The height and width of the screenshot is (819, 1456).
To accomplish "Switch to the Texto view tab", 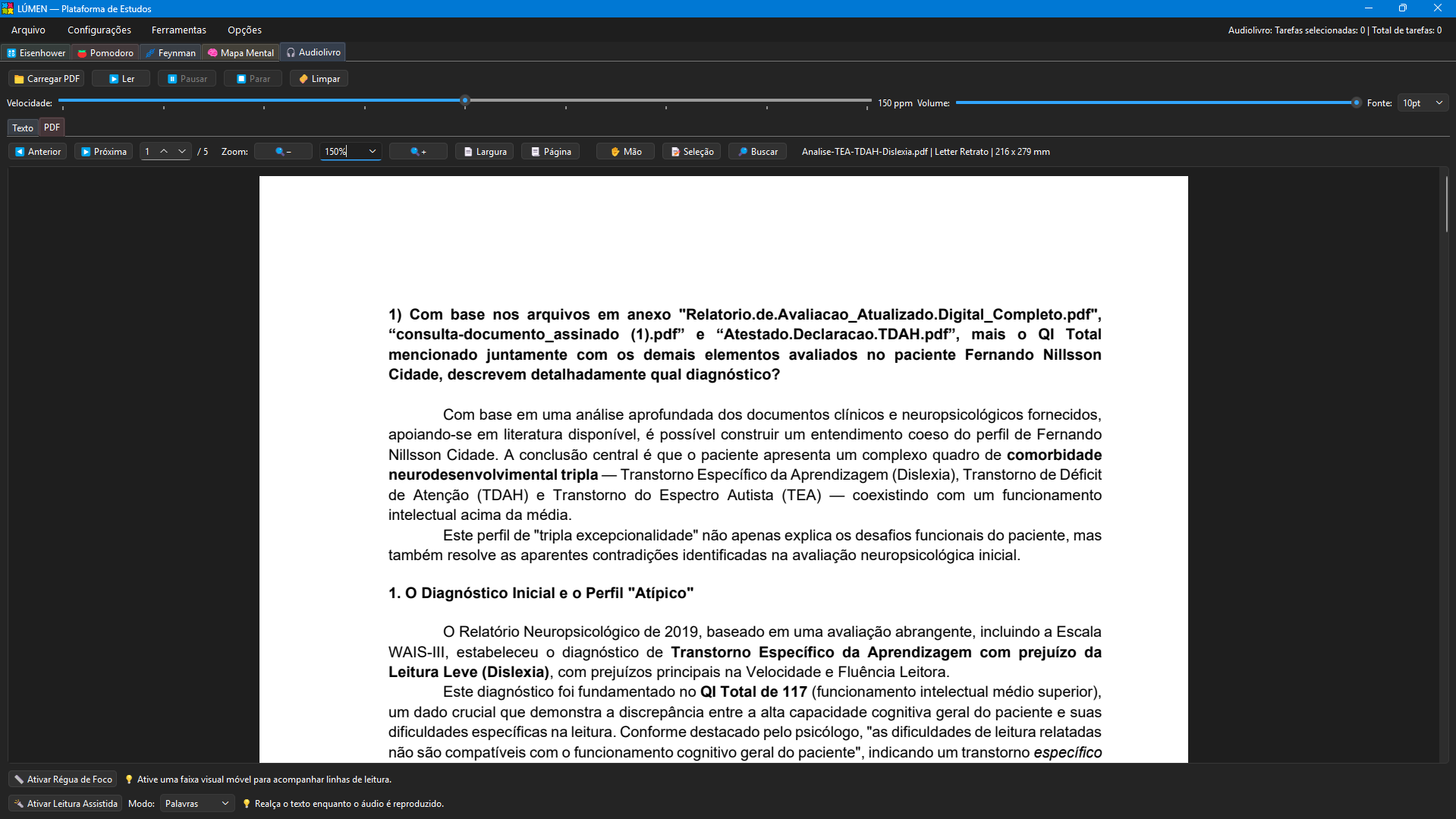I will pos(23,128).
